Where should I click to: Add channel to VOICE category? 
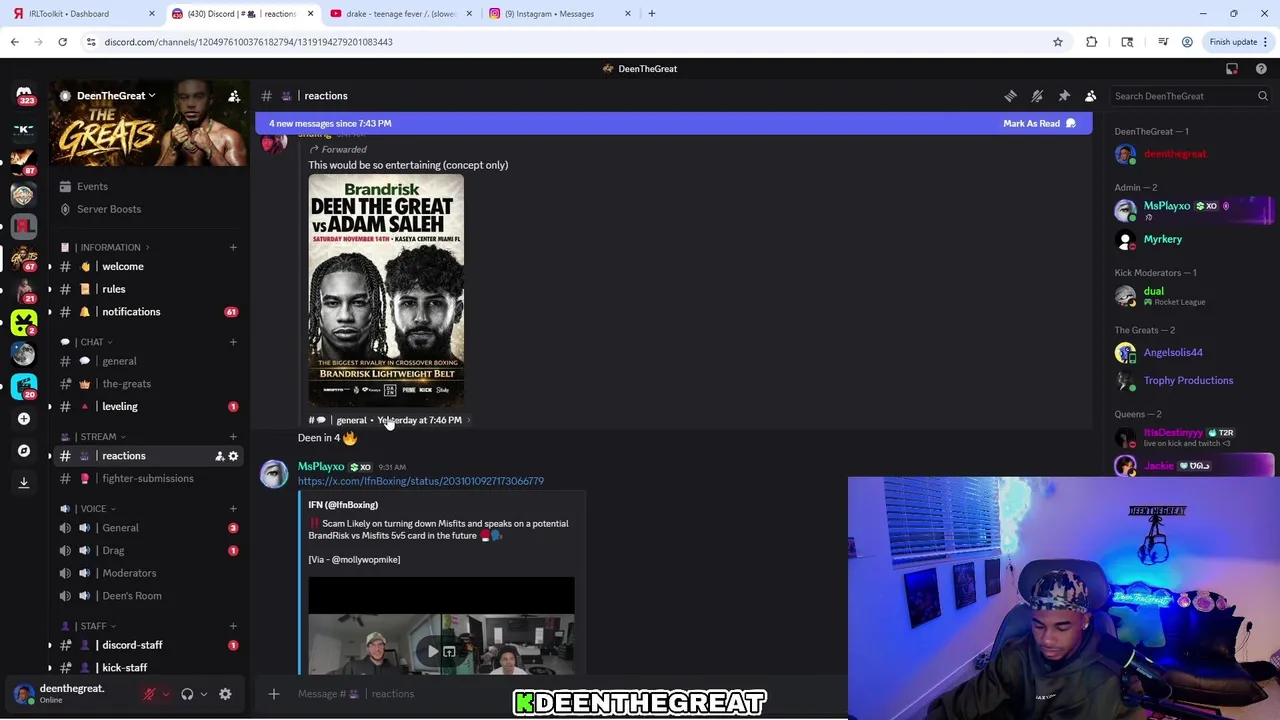pyautogui.click(x=233, y=509)
